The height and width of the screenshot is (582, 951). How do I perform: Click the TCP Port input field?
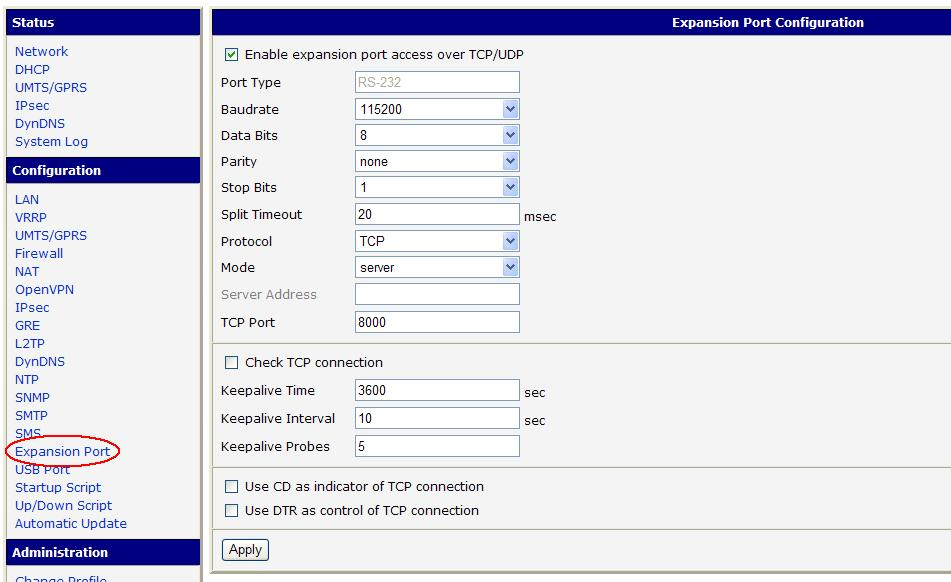pyautogui.click(x=437, y=322)
